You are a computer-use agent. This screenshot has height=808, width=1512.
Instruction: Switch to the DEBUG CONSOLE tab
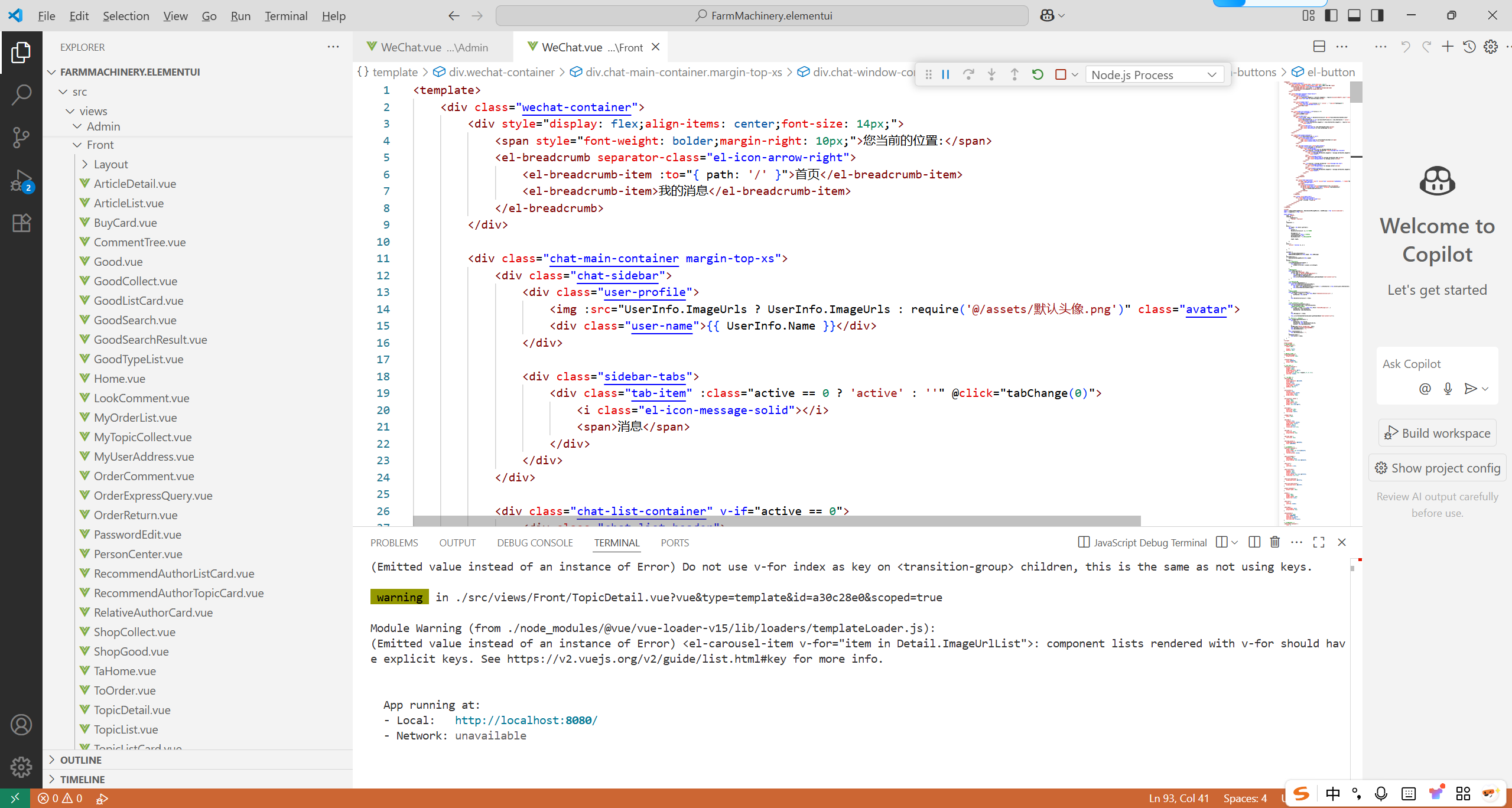(x=535, y=543)
